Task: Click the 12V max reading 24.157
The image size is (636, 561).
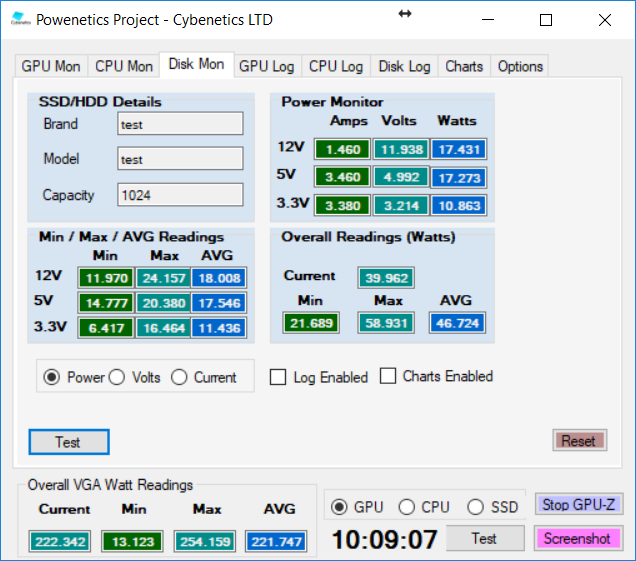Action: [x=163, y=278]
